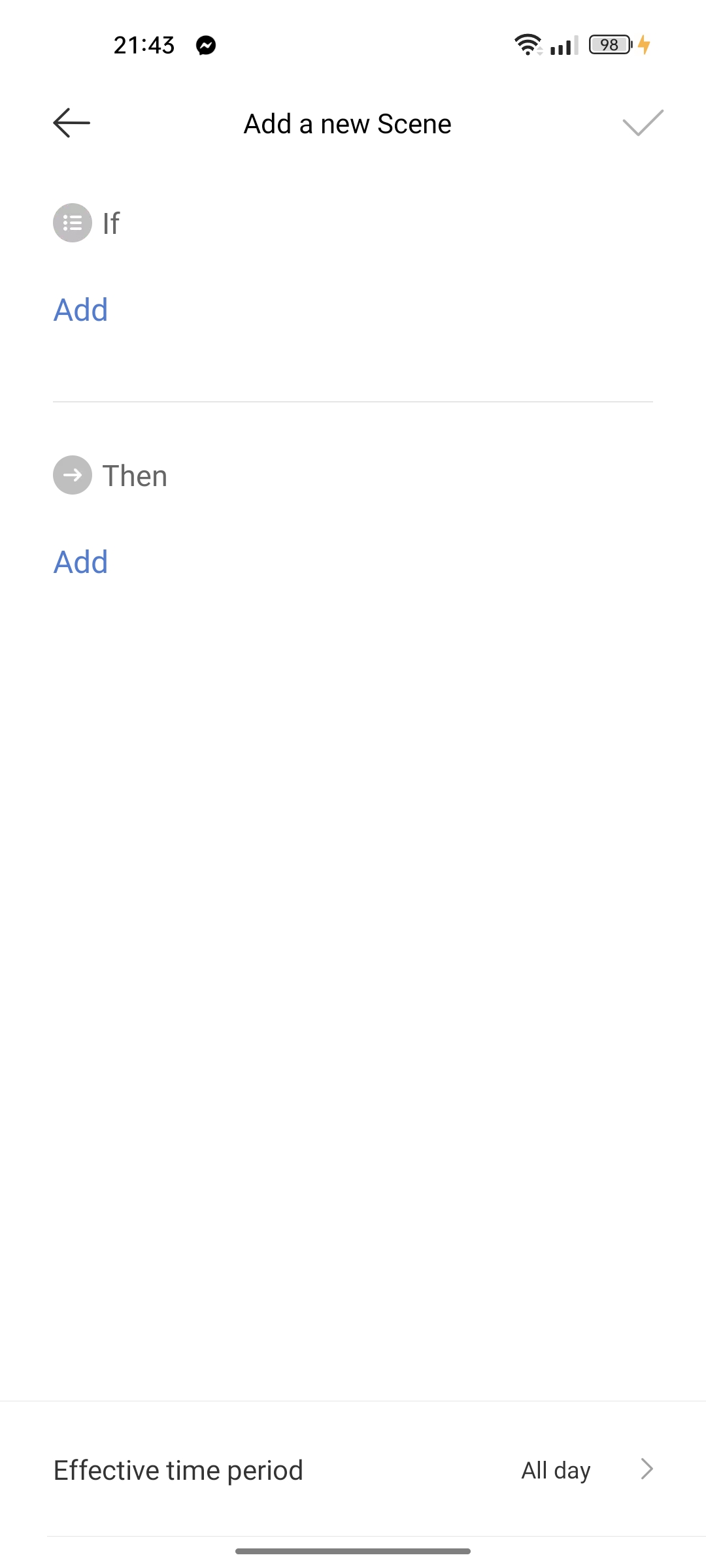Tap the 21:43 clock in status bar
706x1568 pixels.
[144, 45]
